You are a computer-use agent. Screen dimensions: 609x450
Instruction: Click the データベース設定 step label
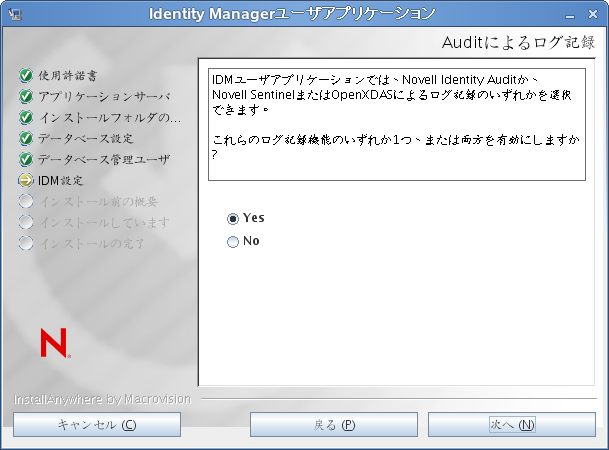(x=85, y=138)
